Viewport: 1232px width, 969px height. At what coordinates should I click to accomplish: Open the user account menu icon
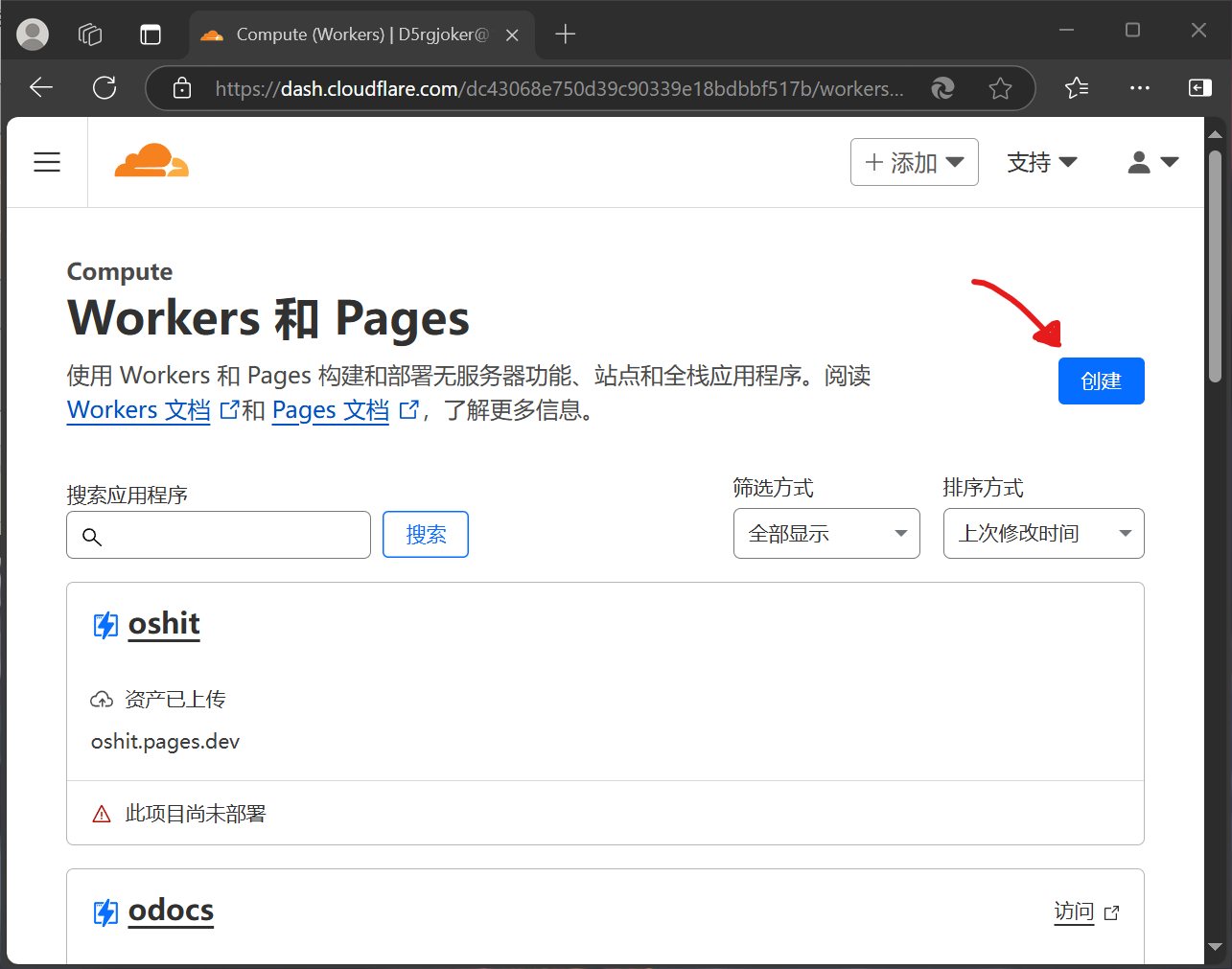(x=1152, y=162)
